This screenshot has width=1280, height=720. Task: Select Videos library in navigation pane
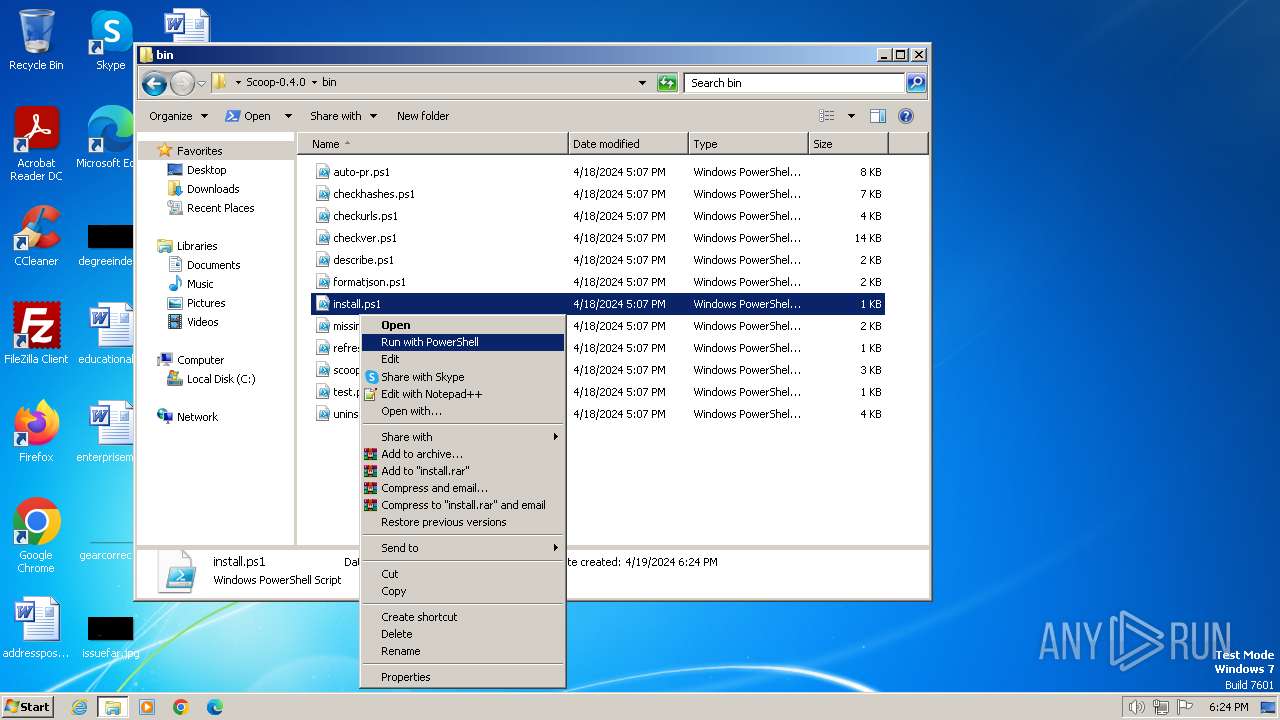coord(202,322)
